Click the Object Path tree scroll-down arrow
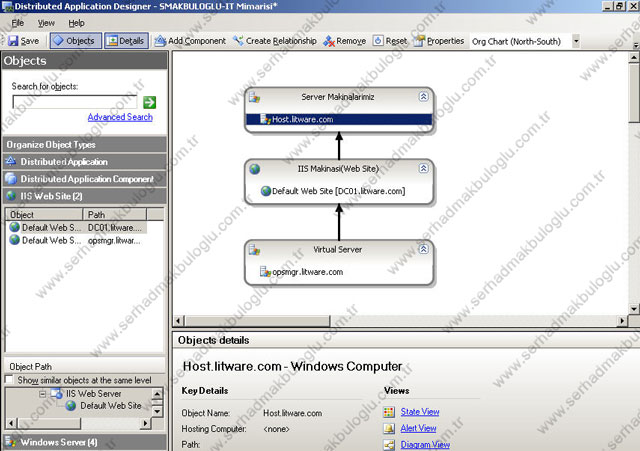 tap(157, 411)
